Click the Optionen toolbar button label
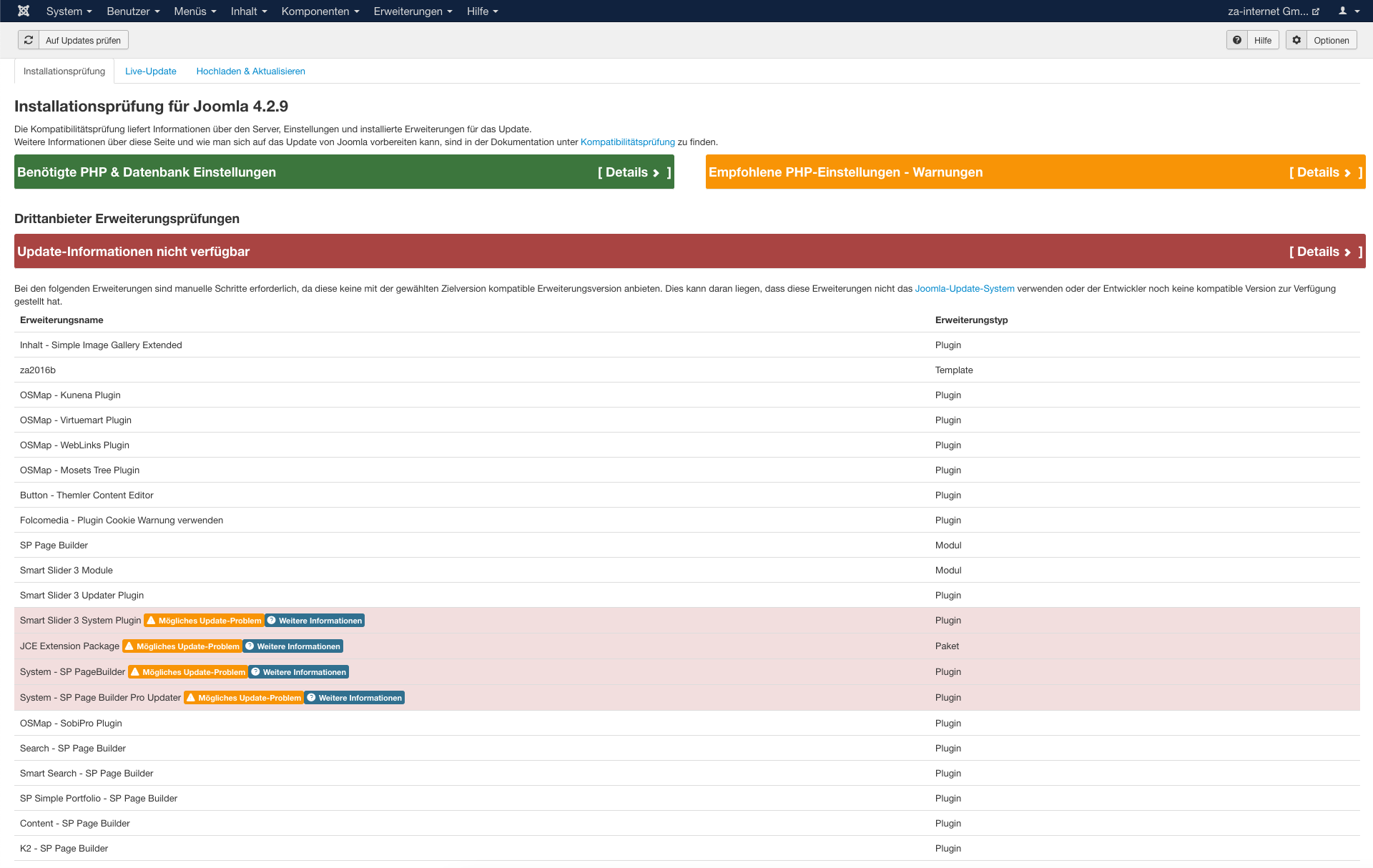Screen dimensions: 1373x868 point(1332,40)
